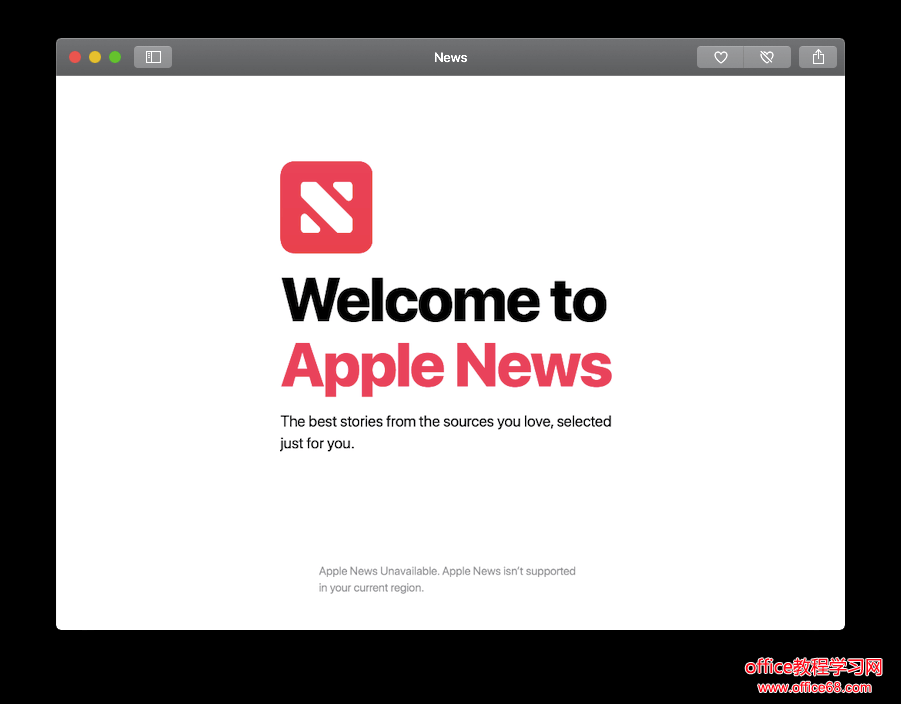
Task: Click the Love story heart icon
Action: (720, 57)
